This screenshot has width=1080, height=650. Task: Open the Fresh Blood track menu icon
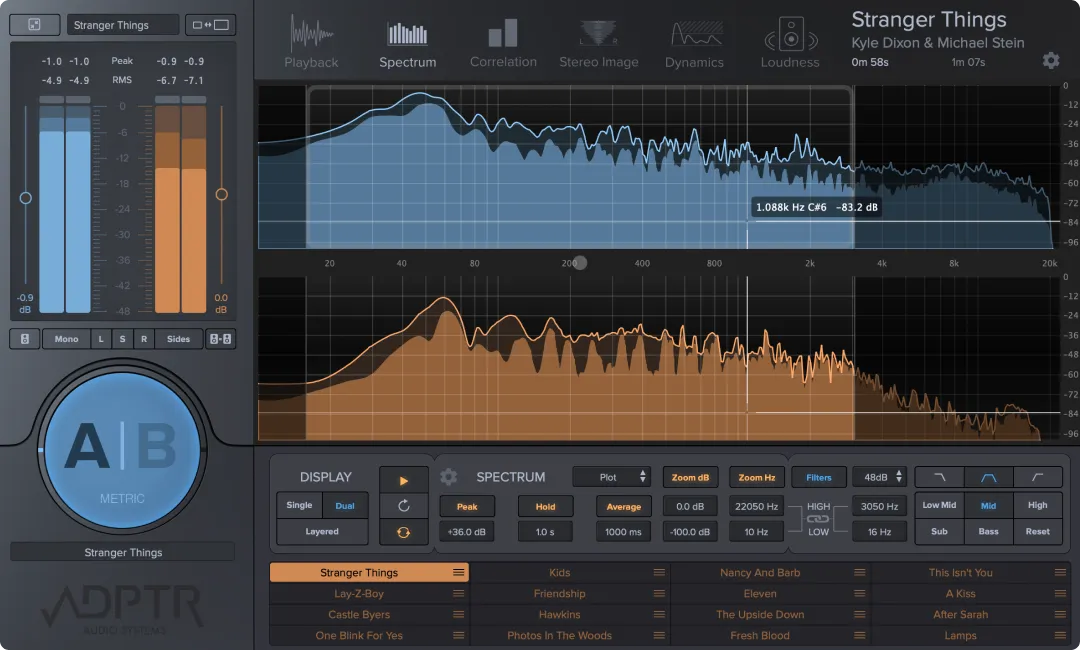point(860,636)
